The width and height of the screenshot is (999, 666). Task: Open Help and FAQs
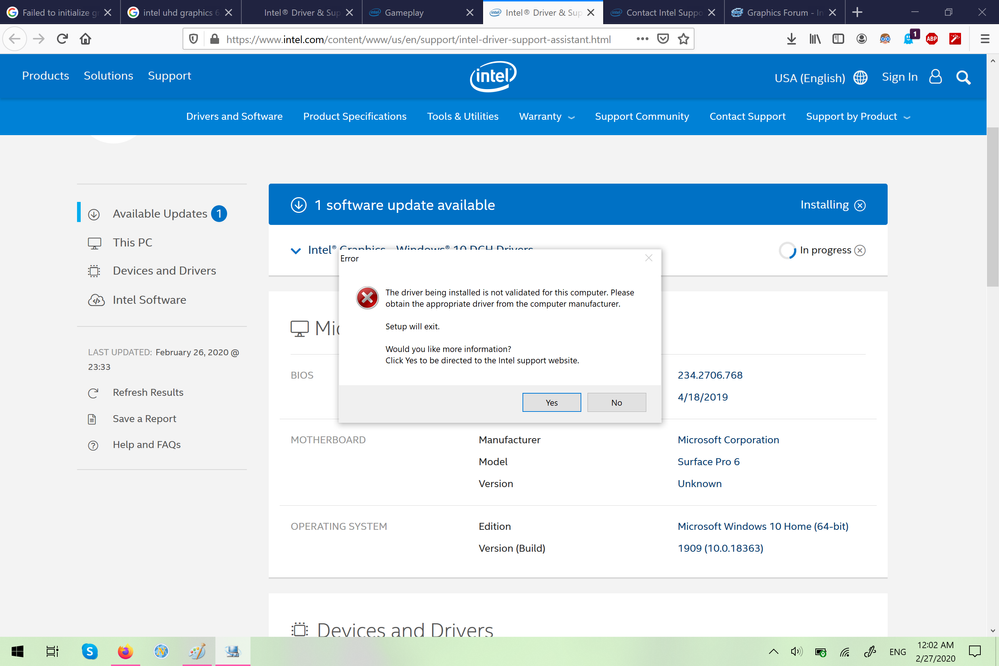(x=147, y=445)
